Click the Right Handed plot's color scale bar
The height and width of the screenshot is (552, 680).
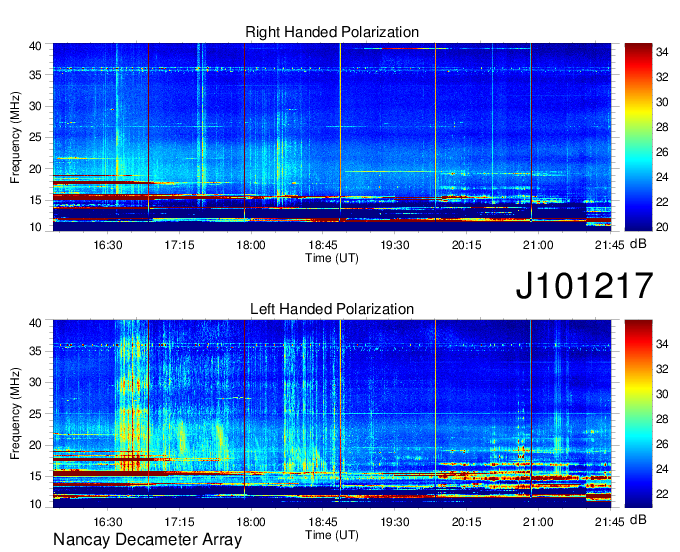638,137
